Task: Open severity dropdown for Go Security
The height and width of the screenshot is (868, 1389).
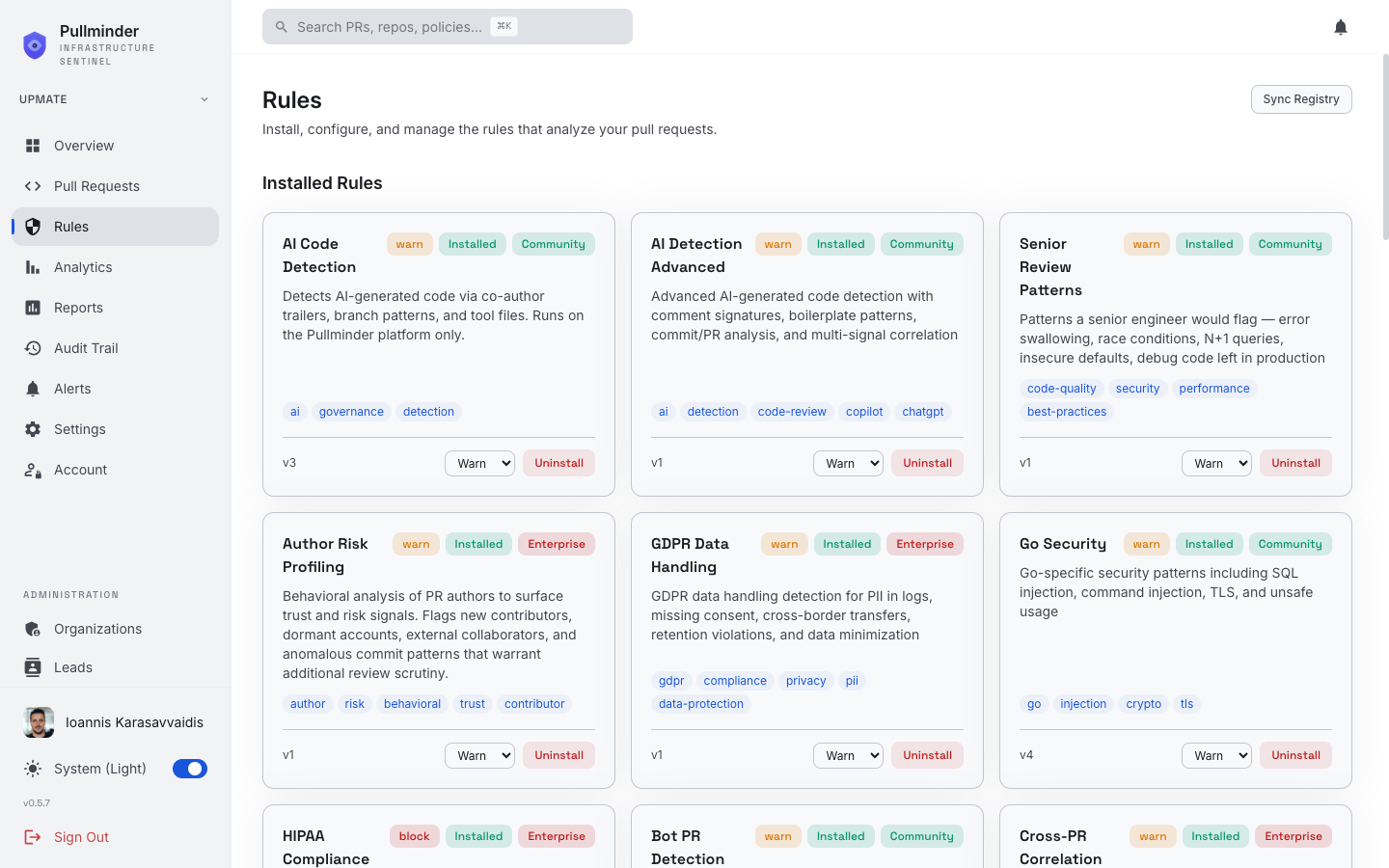Action: [1216, 755]
